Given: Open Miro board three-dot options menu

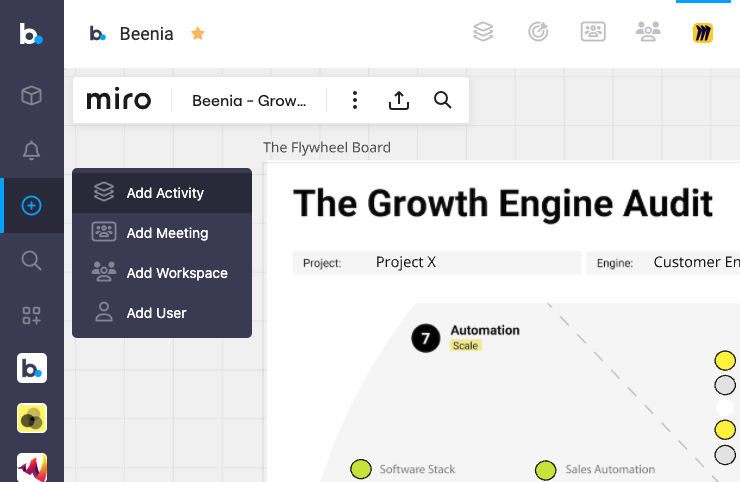Looking at the screenshot, I should click(355, 100).
